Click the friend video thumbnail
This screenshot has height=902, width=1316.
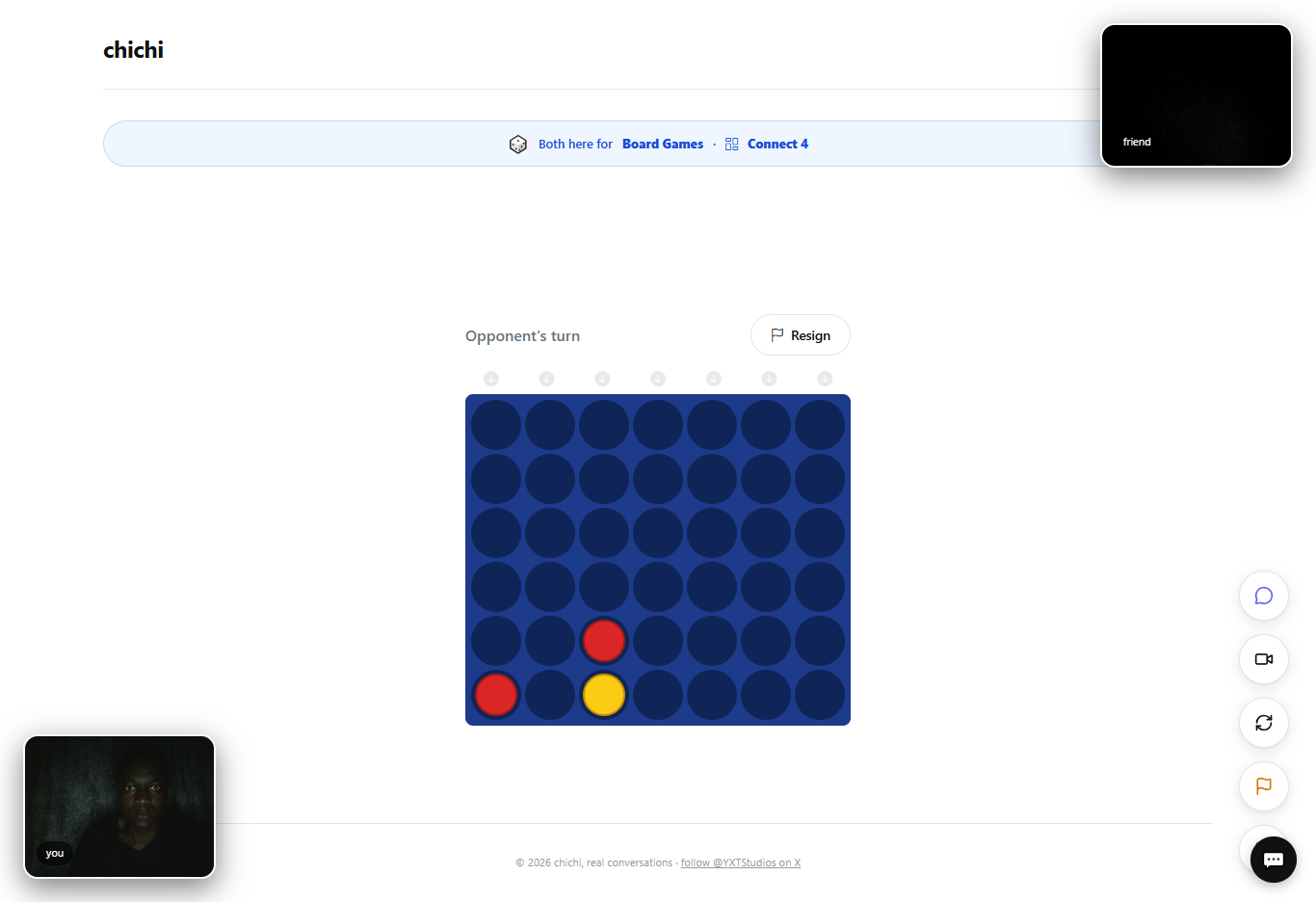click(x=1197, y=95)
